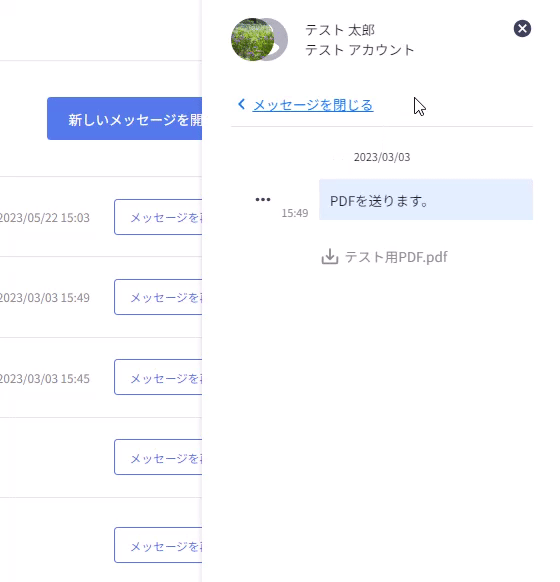The width and height of the screenshot is (560, 582).
Task: Open message button in the 2023/05/22 15:03 row
Action: point(158,217)
